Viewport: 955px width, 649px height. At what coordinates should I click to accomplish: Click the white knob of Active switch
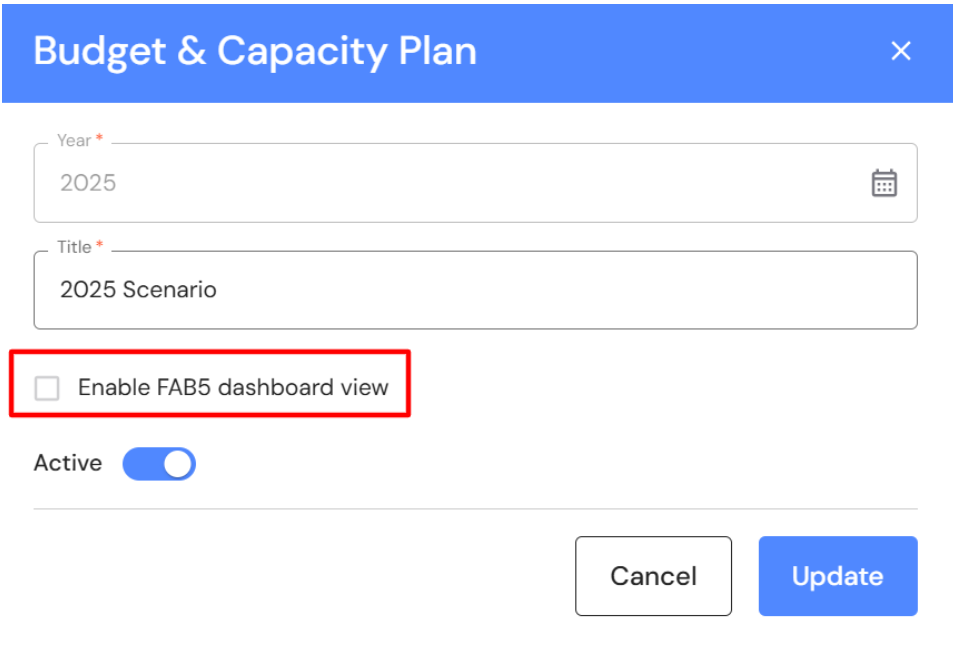(177, 464)
